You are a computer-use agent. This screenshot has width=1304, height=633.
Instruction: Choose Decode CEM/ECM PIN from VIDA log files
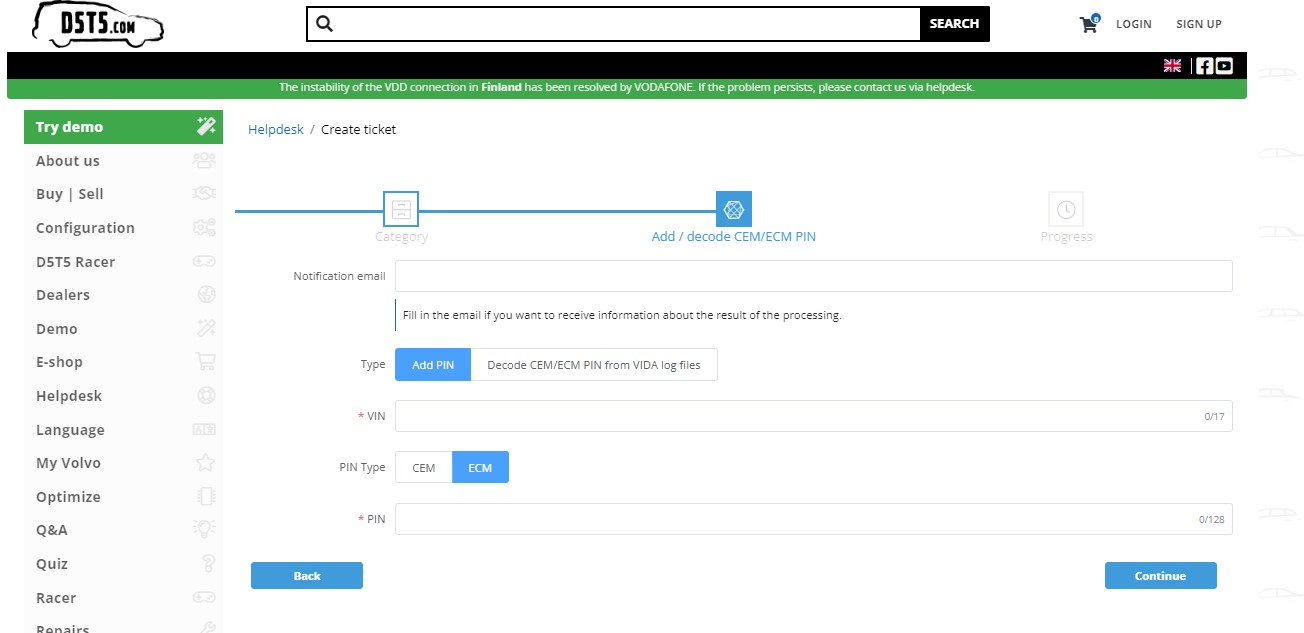pyautogui.click(x=594, y=365)
